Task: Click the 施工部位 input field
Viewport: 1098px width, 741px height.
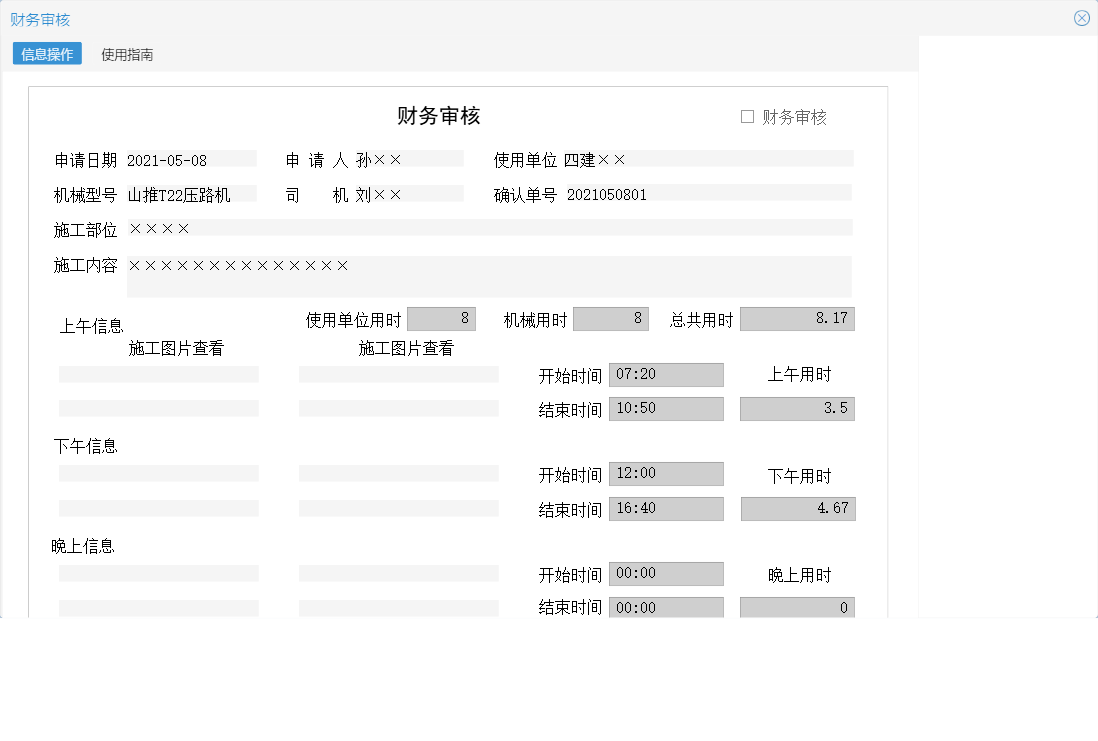Action: 490,228
